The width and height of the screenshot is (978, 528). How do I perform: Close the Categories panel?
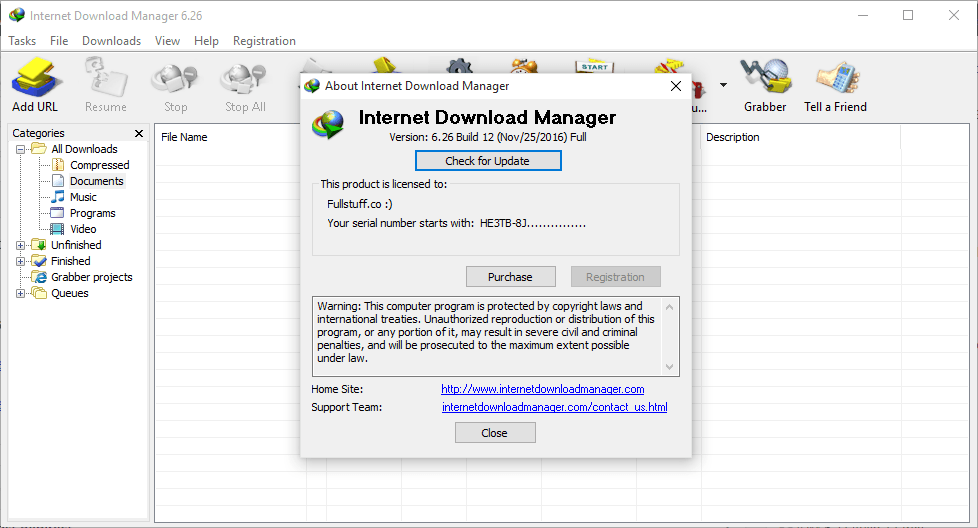pos(139,133)
